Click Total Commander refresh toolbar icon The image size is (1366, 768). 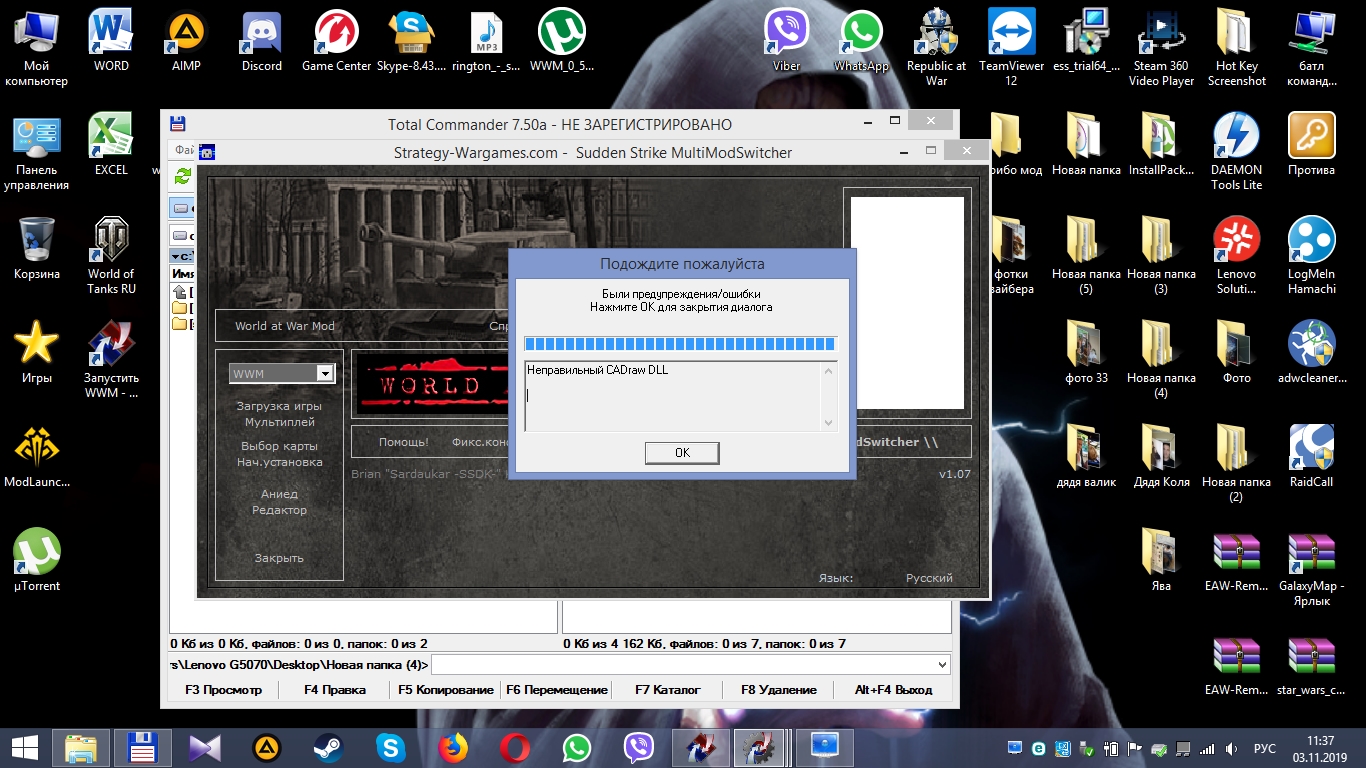(x=182, y=177)
